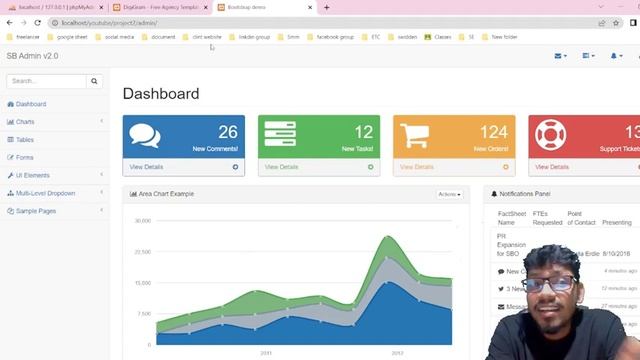Click the PR Expansion for SBO table cell
Image resolution: width=640 pixels, height=360 pixels.
pos(511,245)
